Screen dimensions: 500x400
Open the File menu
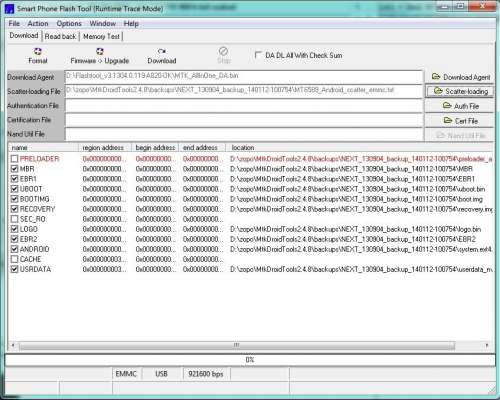pyautogui.click(x=14, y=24)
